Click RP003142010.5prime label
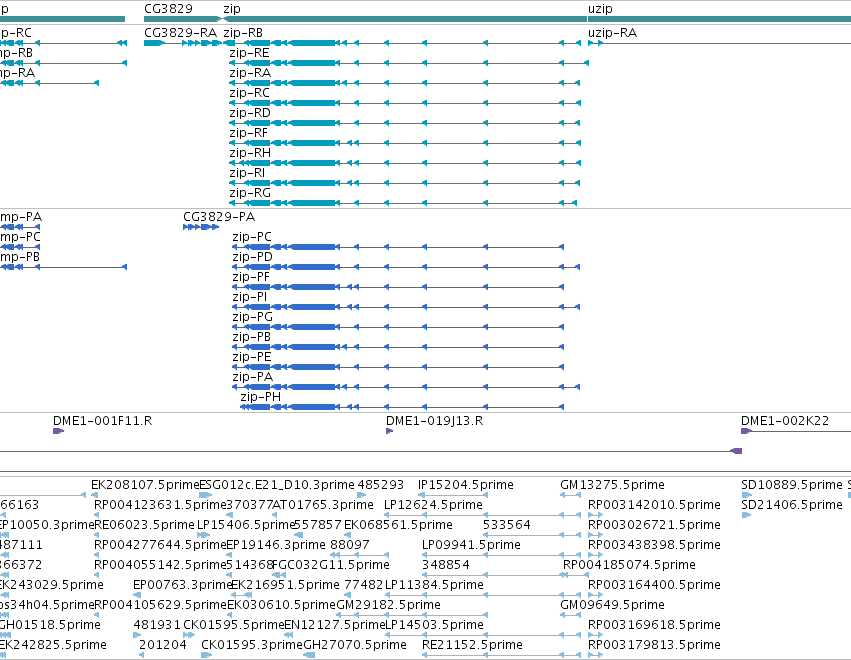Viewport: 851px width, 660px height. [x=655, y=505]
